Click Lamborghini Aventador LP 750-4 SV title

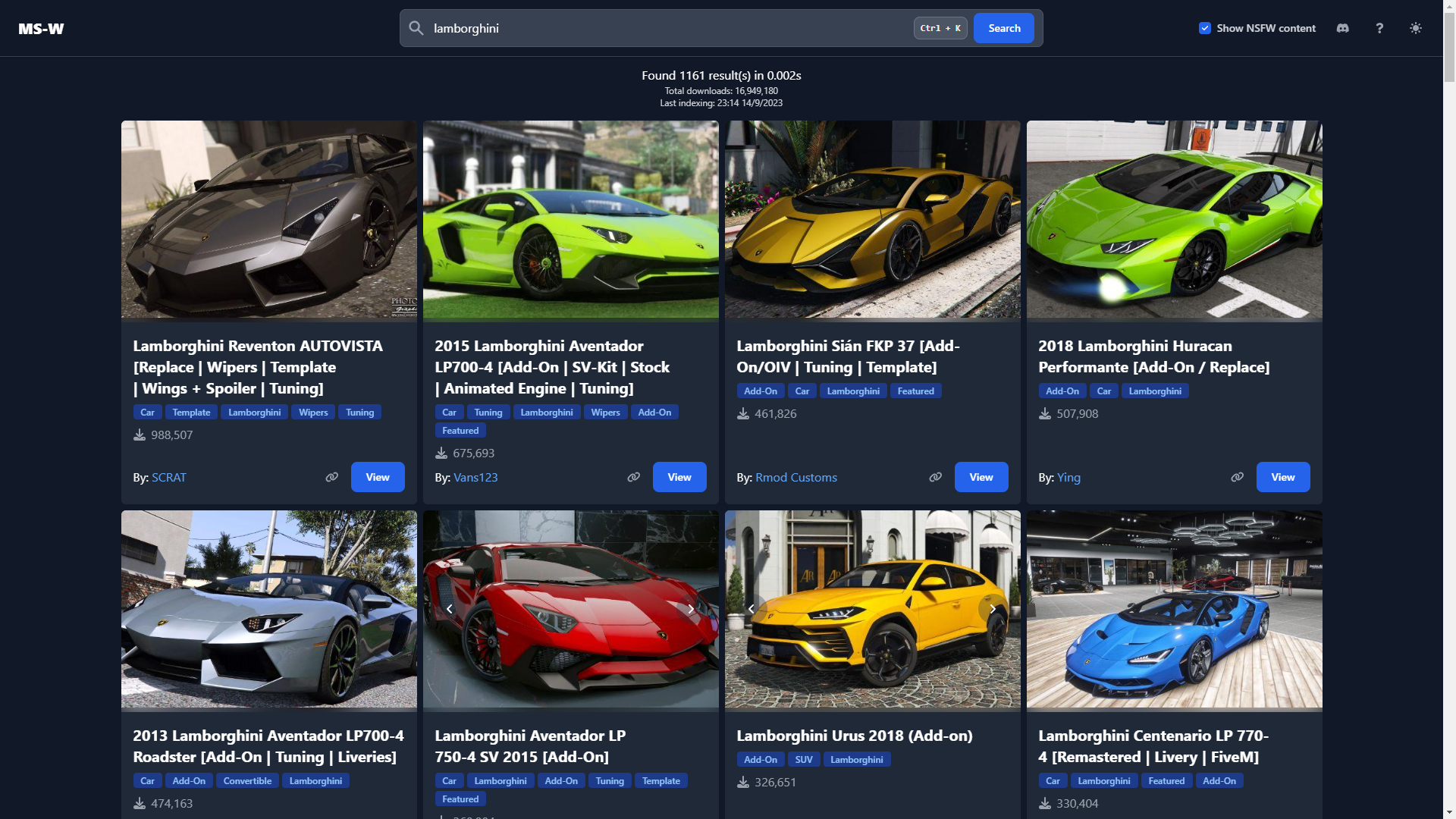coord(530,746)
